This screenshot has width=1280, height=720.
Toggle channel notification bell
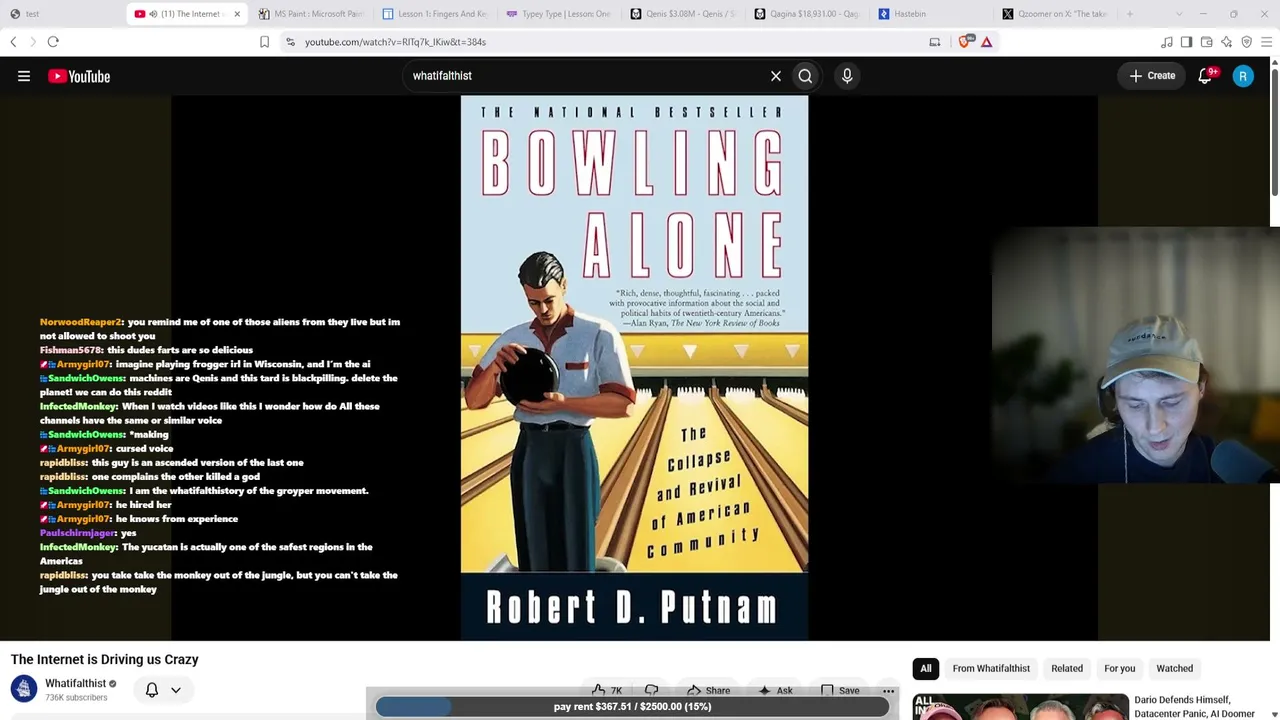tap(152, 690)
